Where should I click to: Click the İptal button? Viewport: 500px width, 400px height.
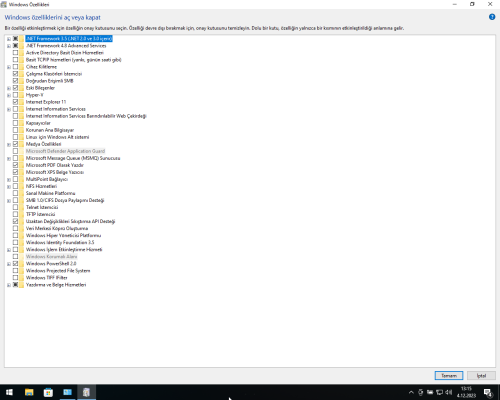tap(481, 376)
